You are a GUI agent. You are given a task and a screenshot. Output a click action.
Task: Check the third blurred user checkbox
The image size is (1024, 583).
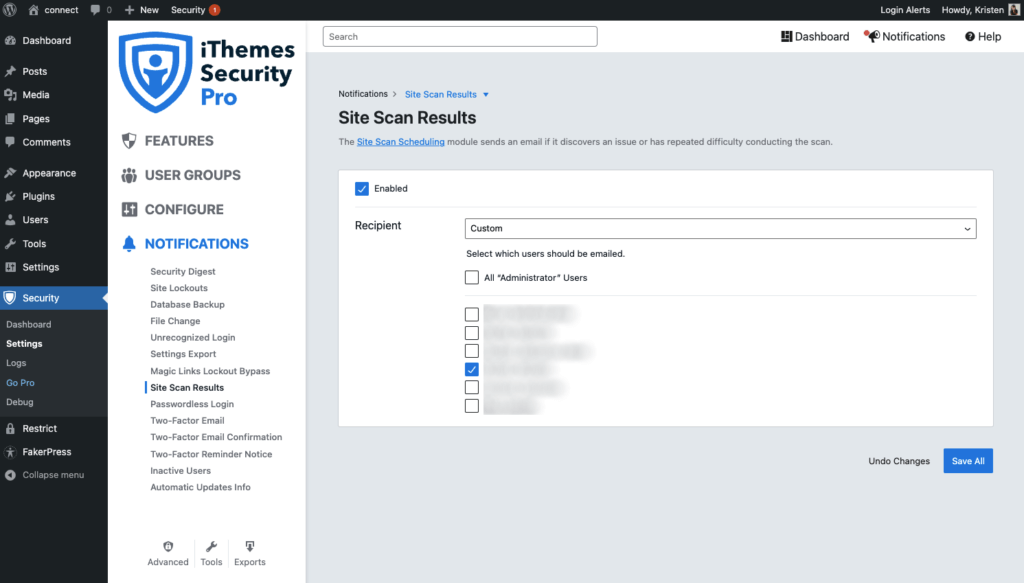click(472, 351)
